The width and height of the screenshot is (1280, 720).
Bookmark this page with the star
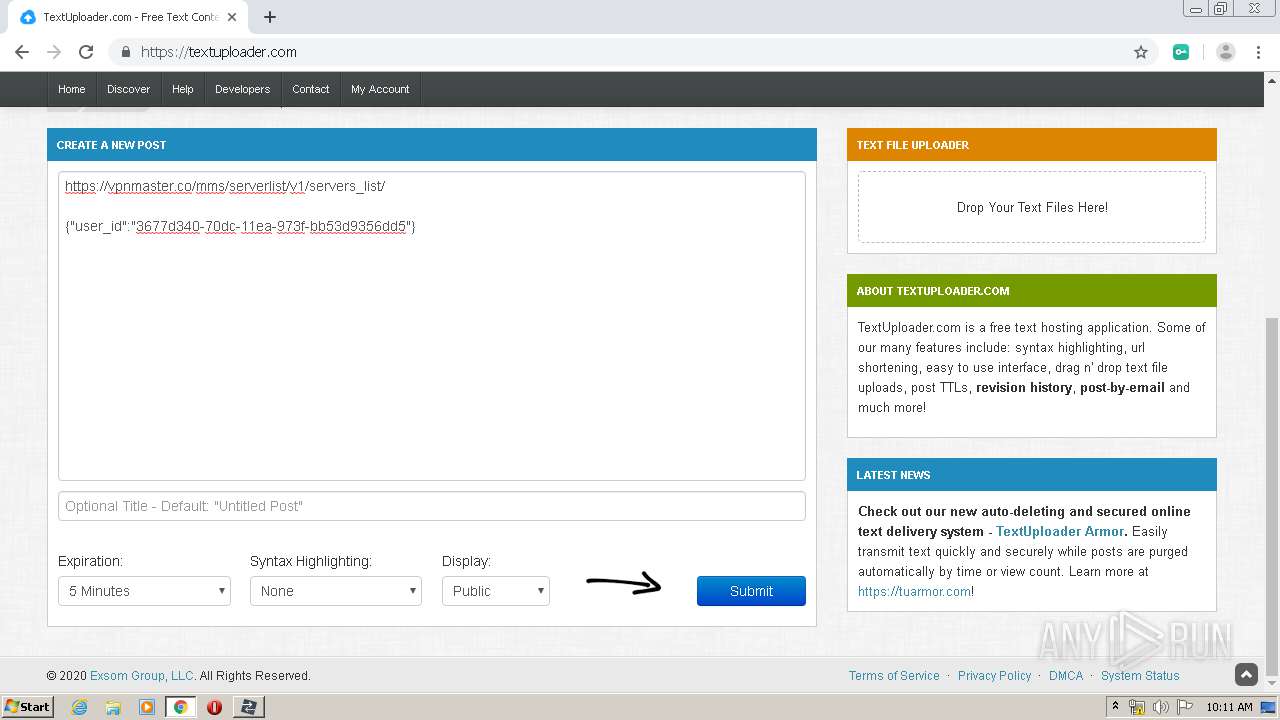point(1140,52)
